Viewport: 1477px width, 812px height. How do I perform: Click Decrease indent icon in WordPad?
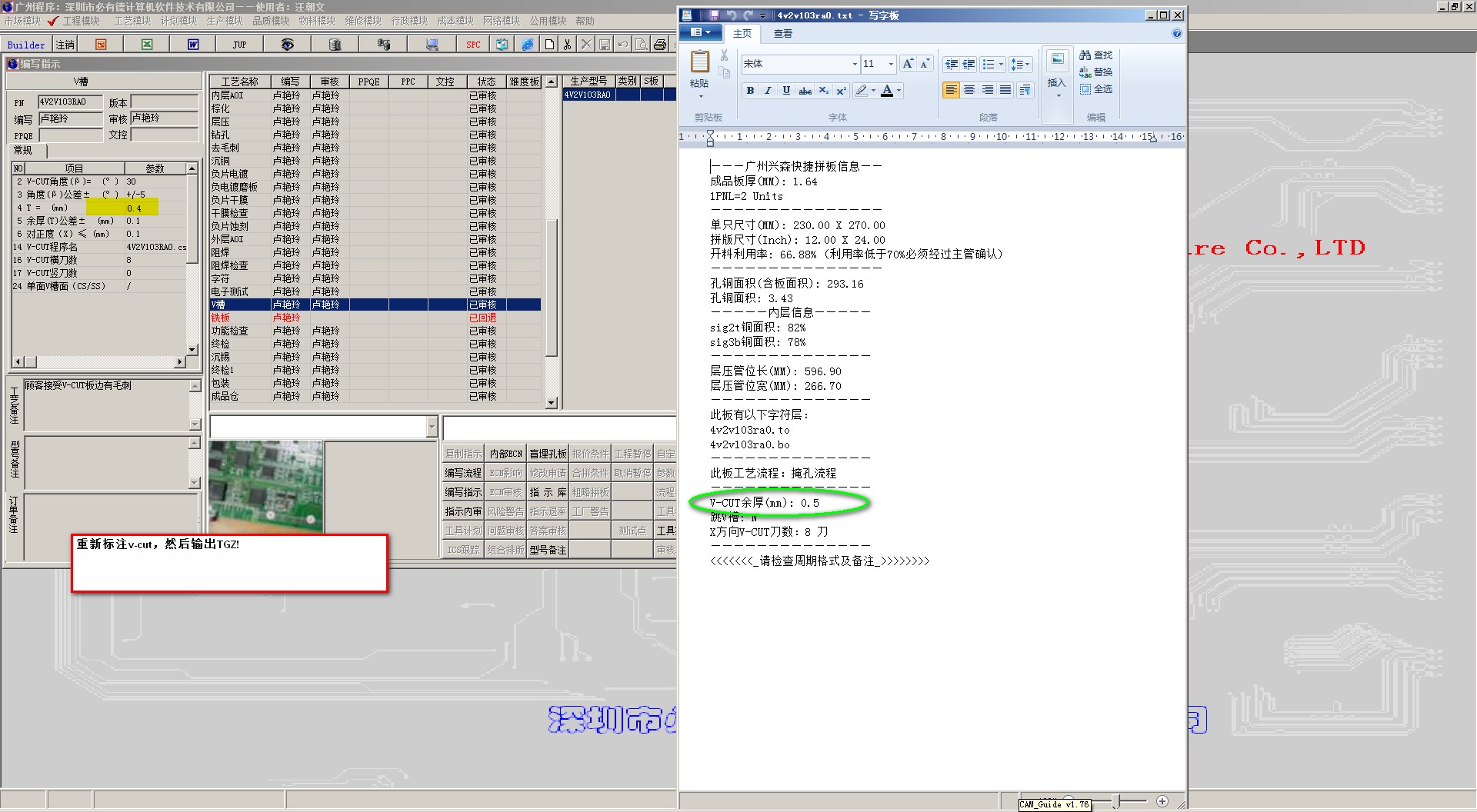[952, 64]
